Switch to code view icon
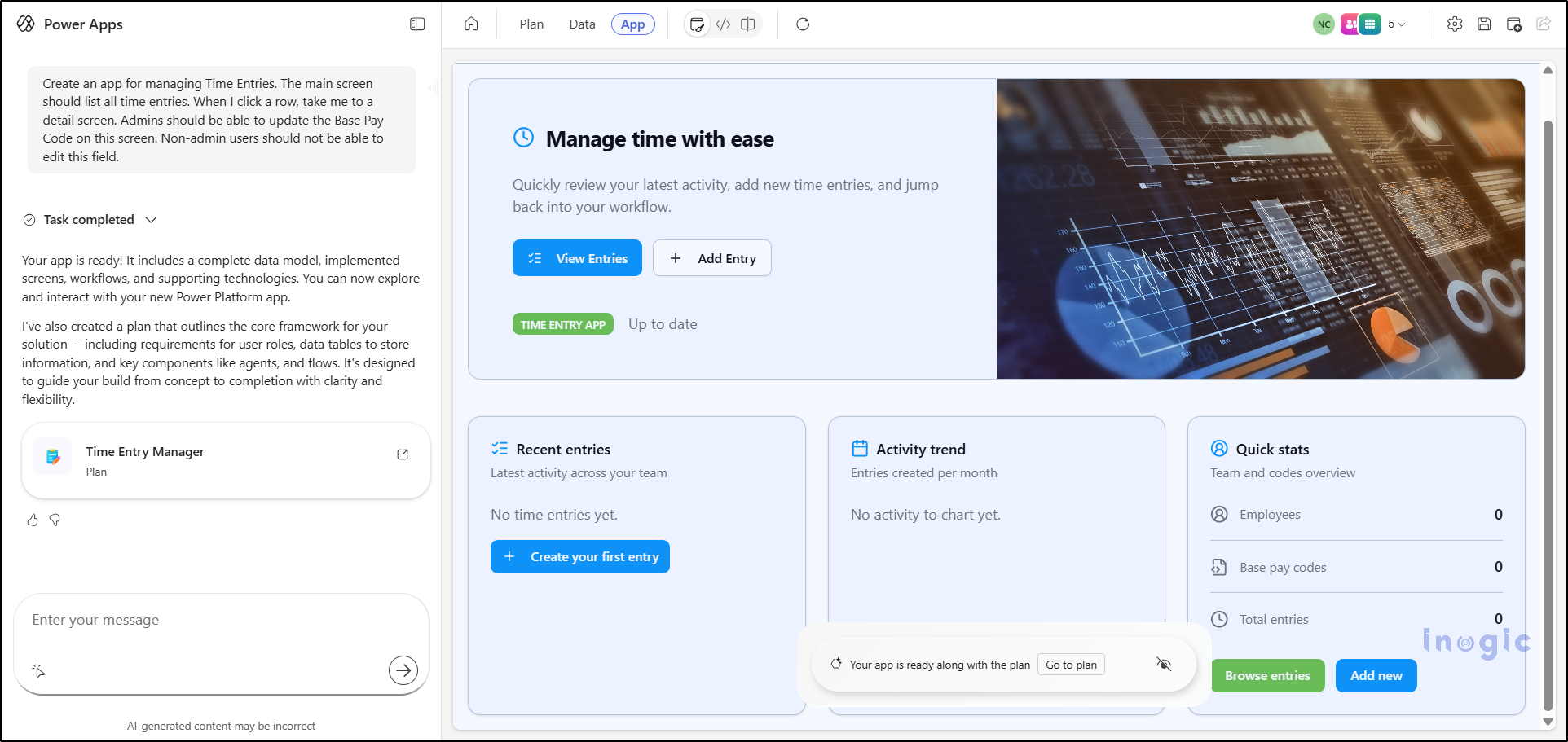Screen dimensions: 1568x742 (x=723, y=24)
